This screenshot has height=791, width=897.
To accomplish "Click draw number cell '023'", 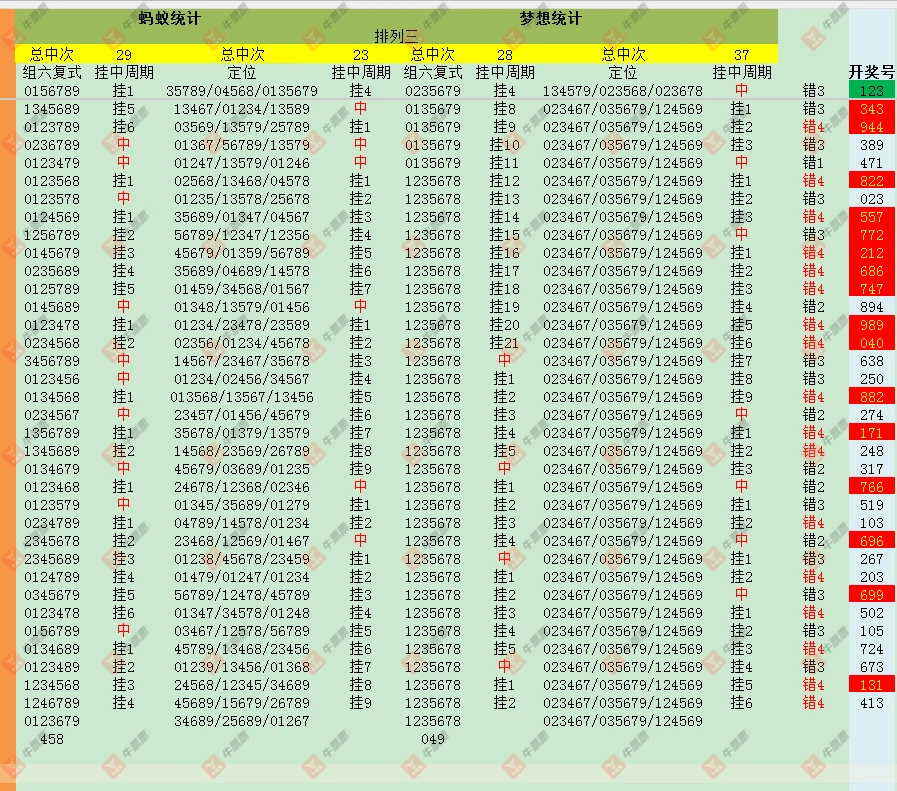I will 871,199.
